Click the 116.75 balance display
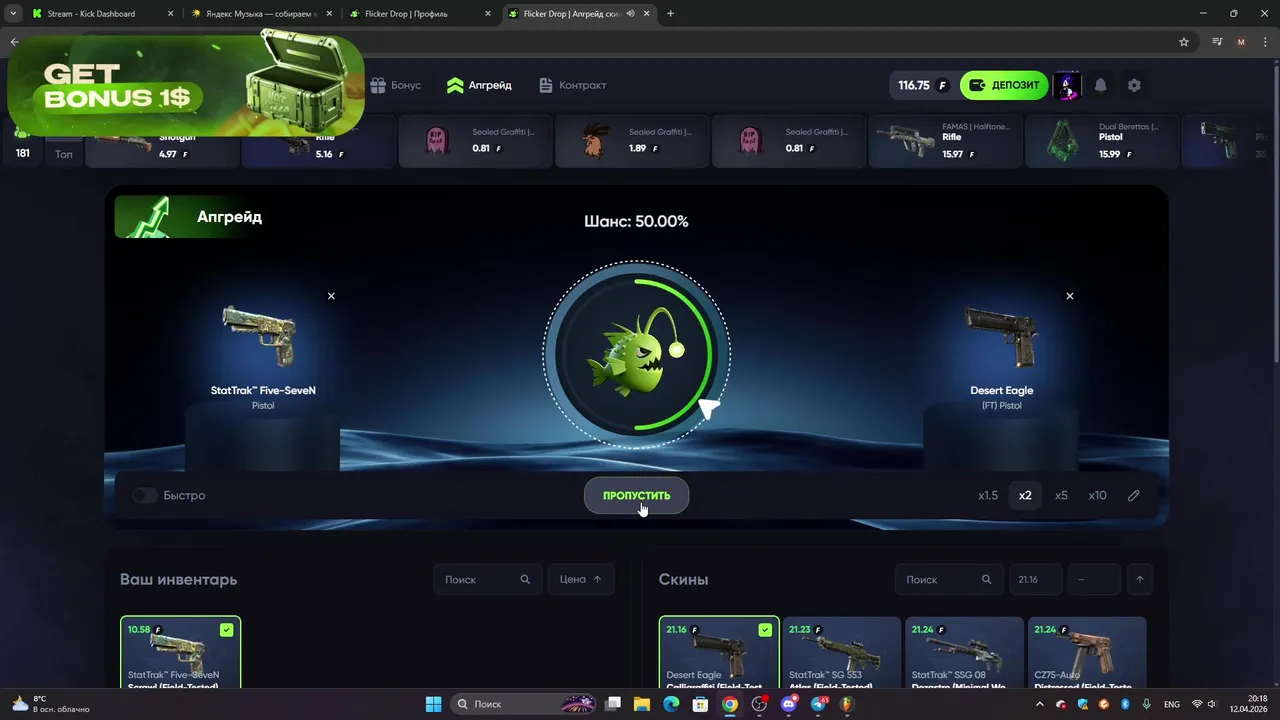Viewport: 1280px width, 720px height. (x=922, y=85)
